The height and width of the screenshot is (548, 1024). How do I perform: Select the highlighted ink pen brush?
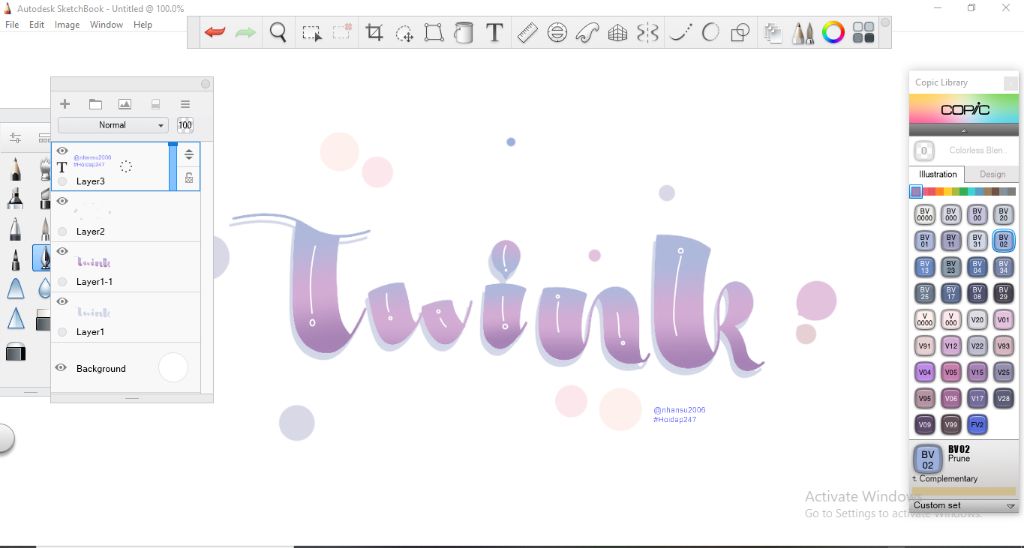[x=42, y=258]
